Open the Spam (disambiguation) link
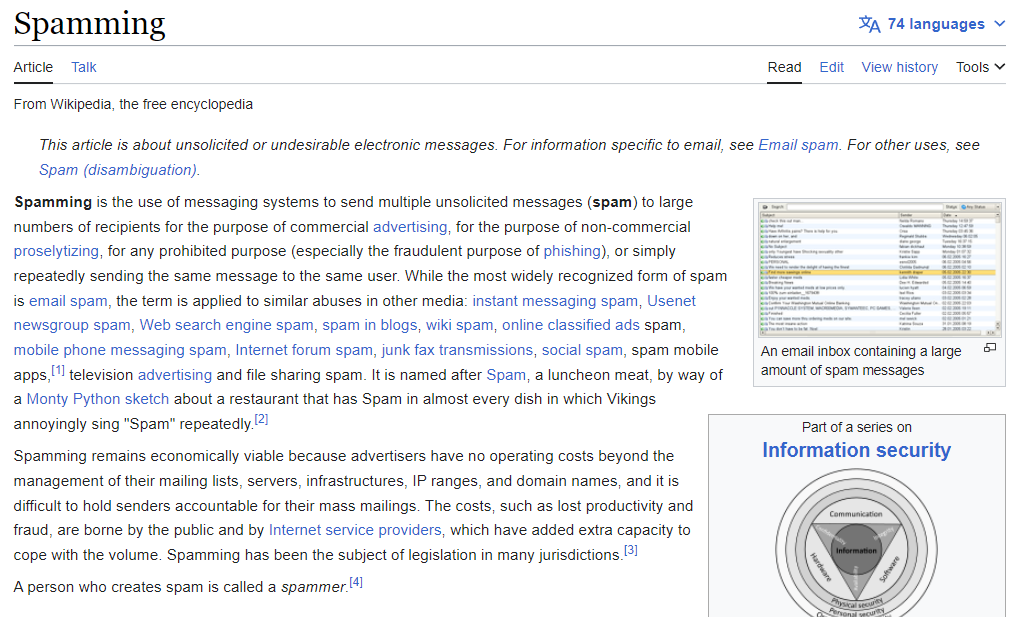Image resolution: width=1023 pixels, height=617 pixels. pyautogui.click(x=117, y=170)
